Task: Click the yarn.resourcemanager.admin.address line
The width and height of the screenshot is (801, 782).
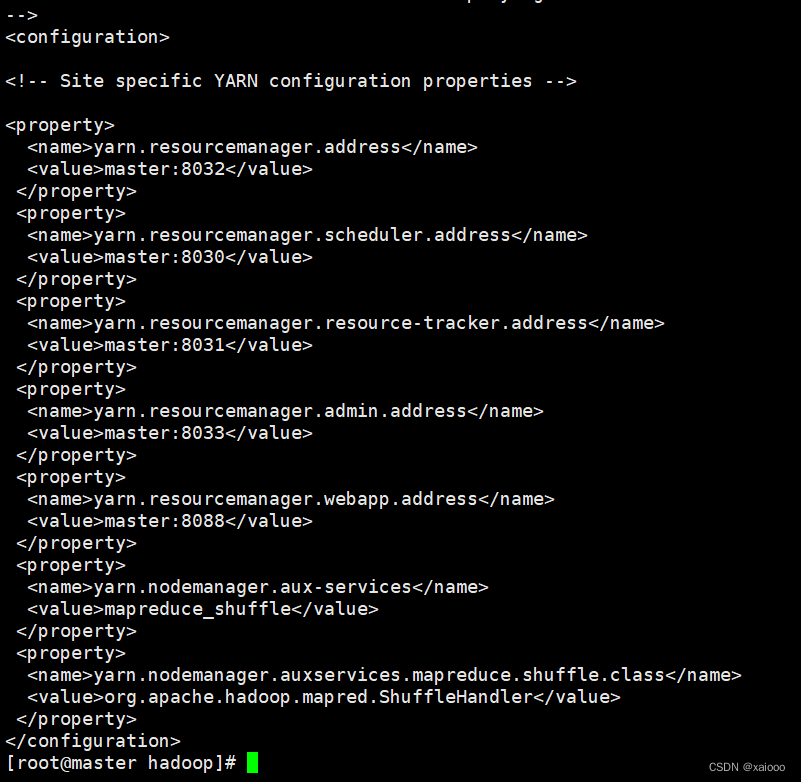Action: point(286,411)
